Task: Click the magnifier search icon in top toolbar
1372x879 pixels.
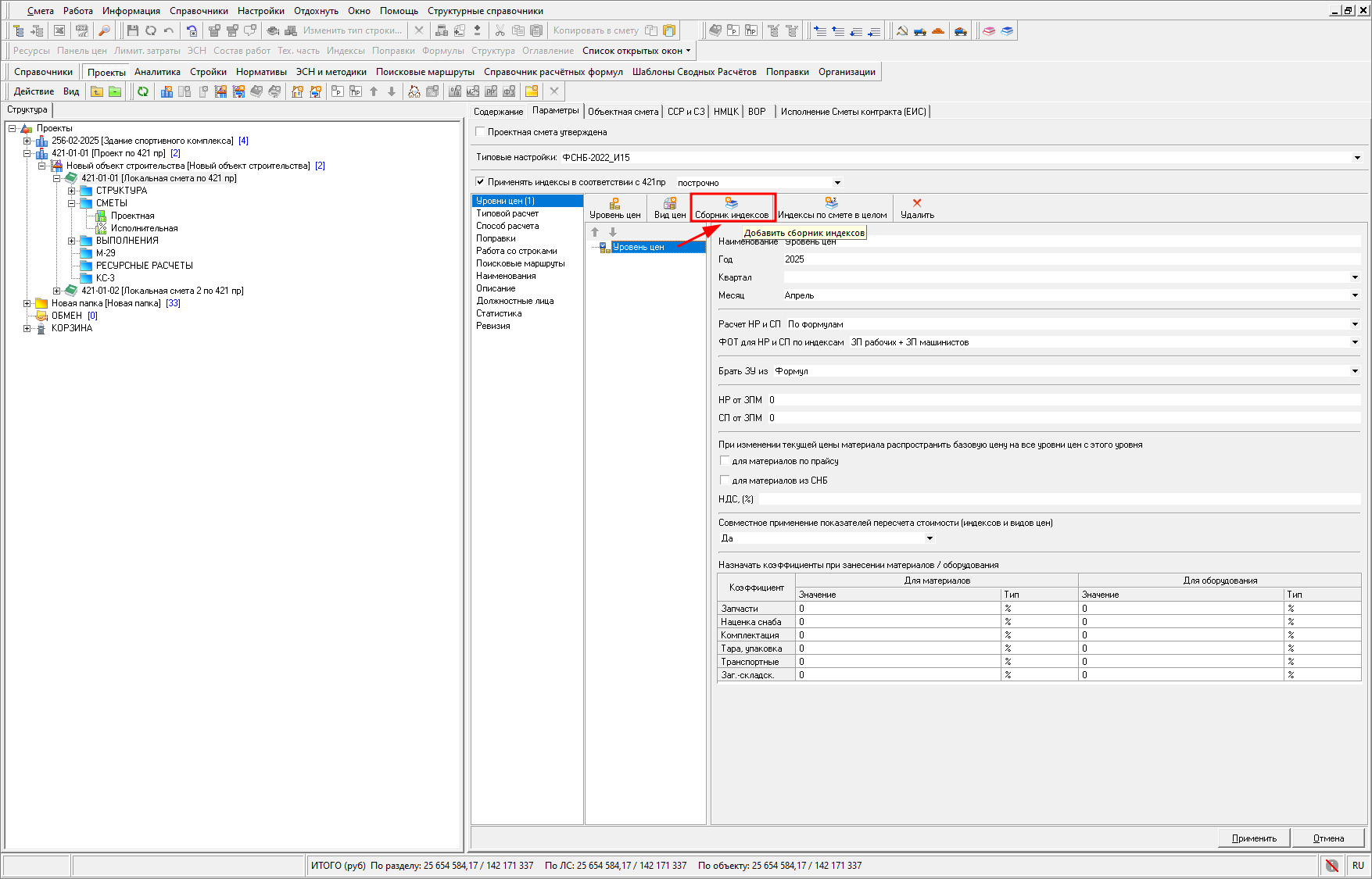Action: [x=104, y=30]
